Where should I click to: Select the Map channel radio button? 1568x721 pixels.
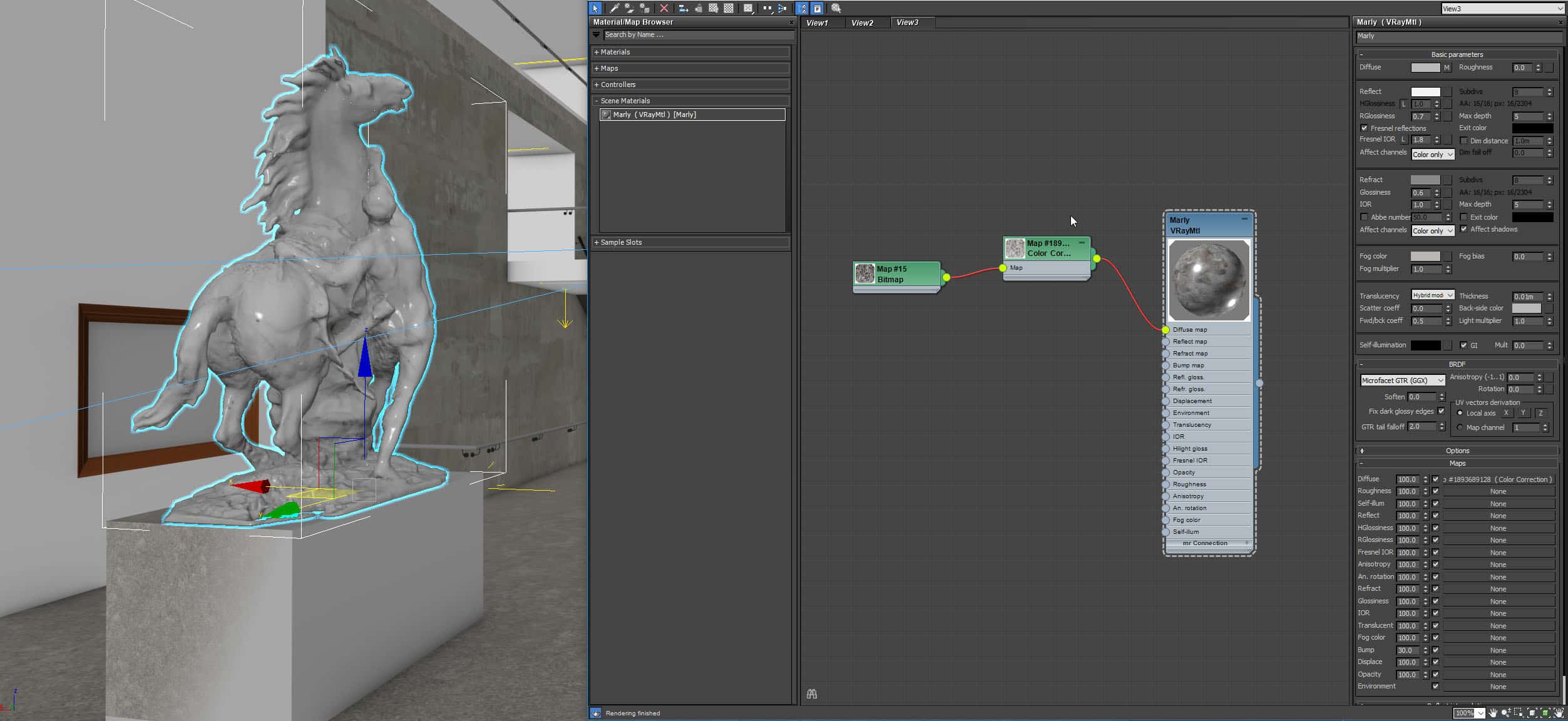point(1460,427)
